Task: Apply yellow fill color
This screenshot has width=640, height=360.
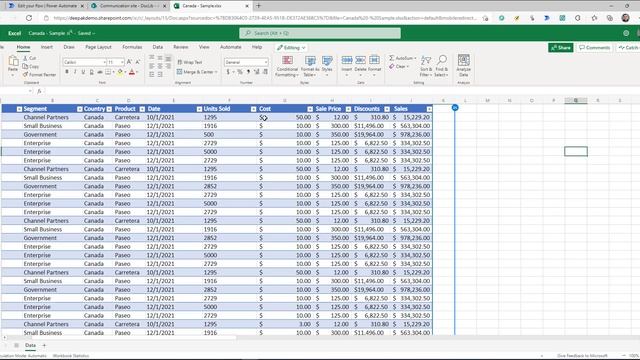Action: 120,72
